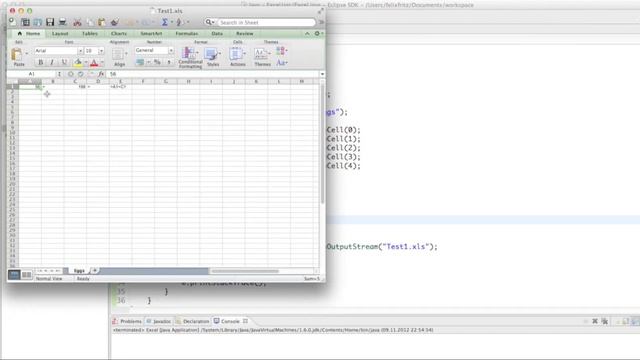This screenshot has height=360, width=640.
Task: Toggle Italic formatting
Action: 52,62
